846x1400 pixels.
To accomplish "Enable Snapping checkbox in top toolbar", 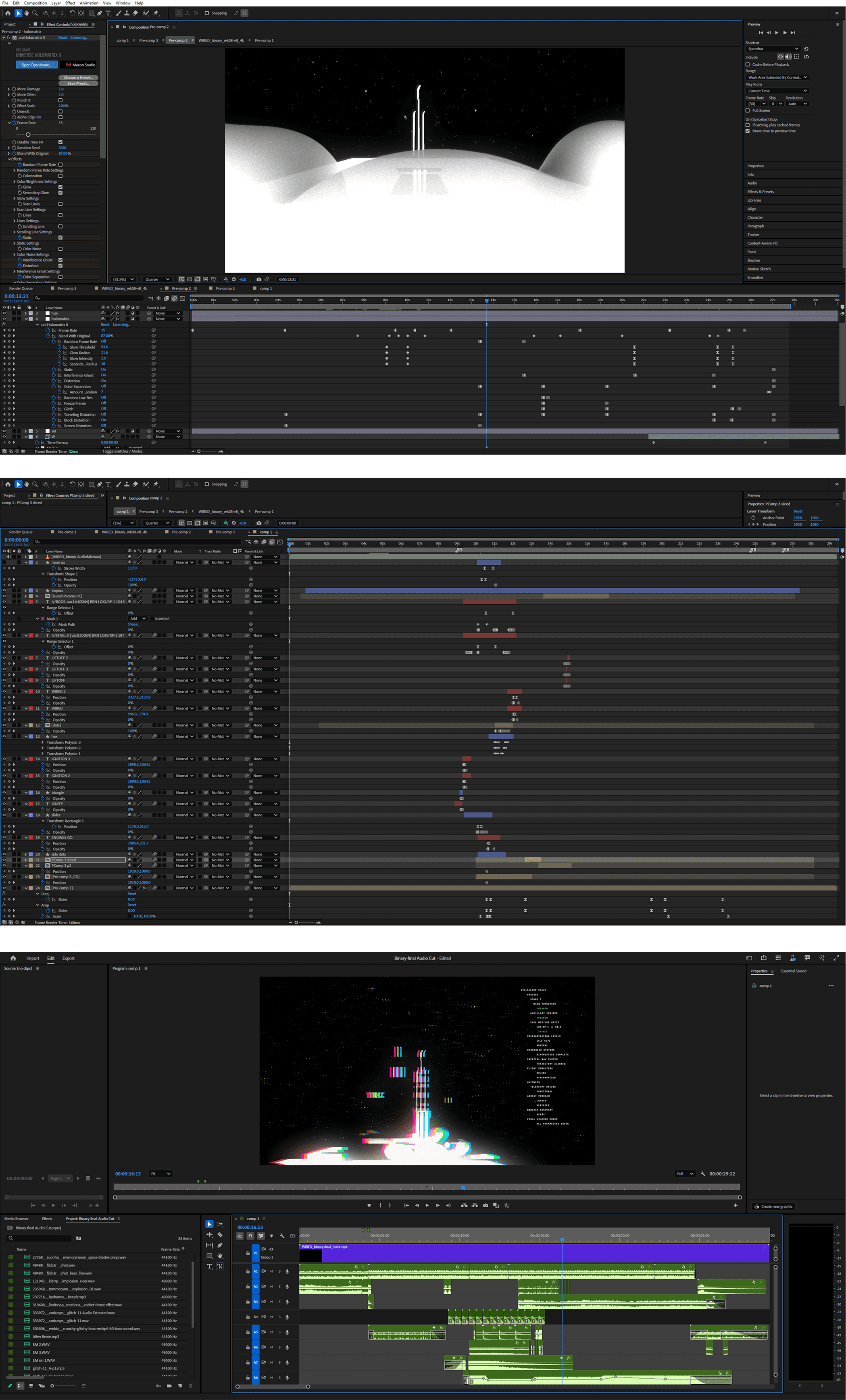I will (x=207, y=13).
